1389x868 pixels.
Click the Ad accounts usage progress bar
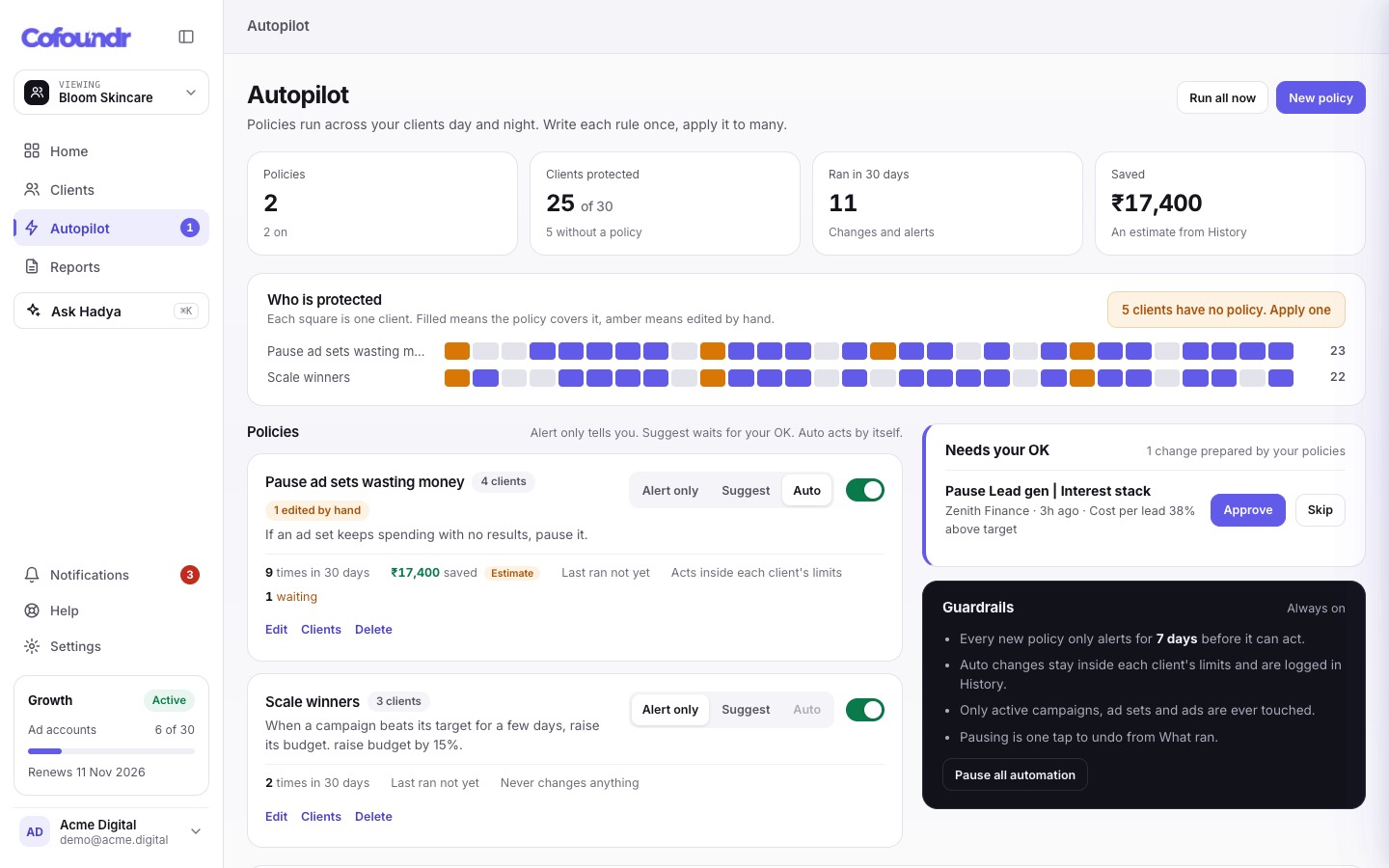111,750
